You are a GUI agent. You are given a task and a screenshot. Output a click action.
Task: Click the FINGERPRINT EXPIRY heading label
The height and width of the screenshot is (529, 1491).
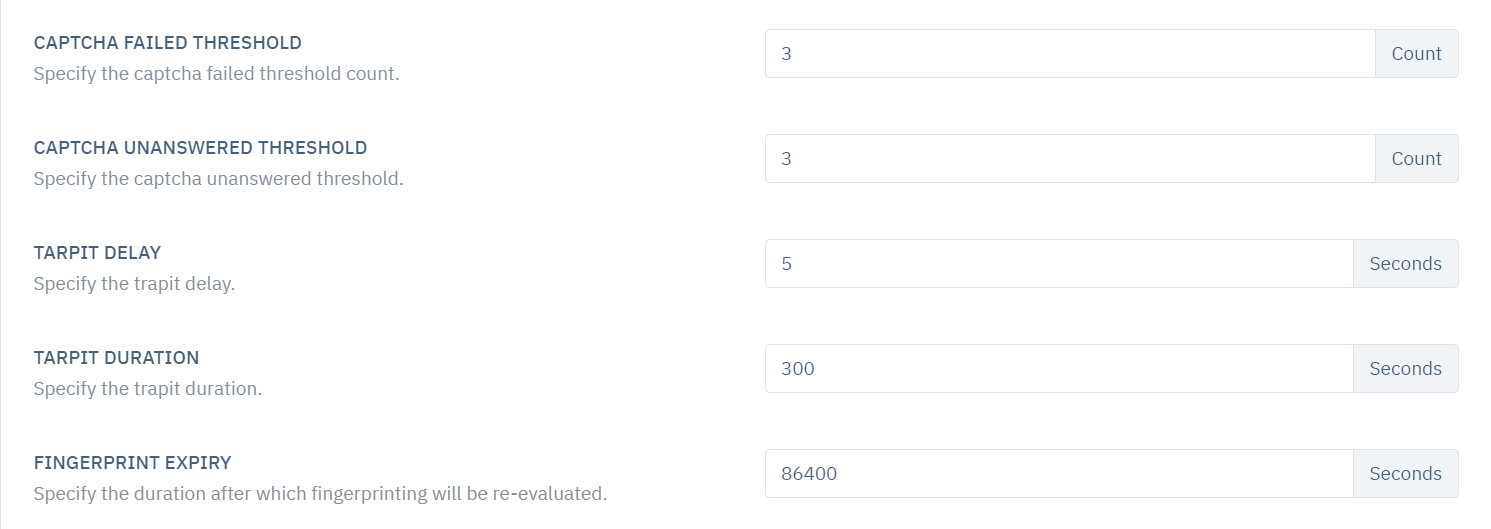coord(132,463)
